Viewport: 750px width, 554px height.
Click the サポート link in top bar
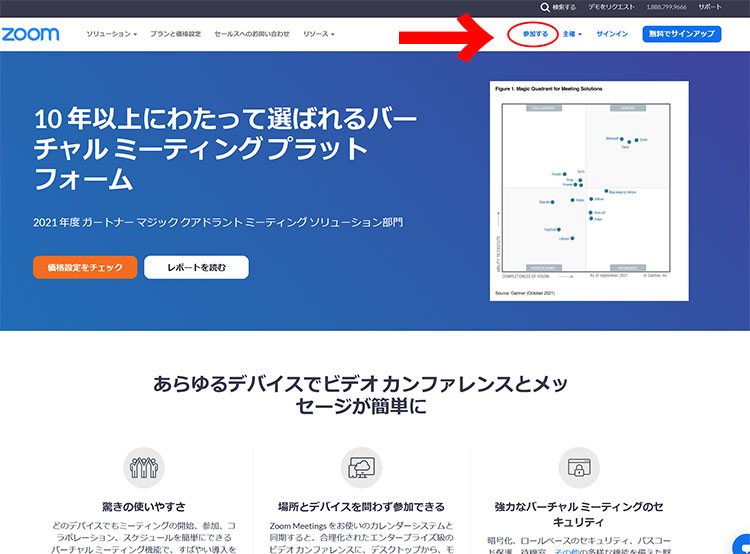709,7
